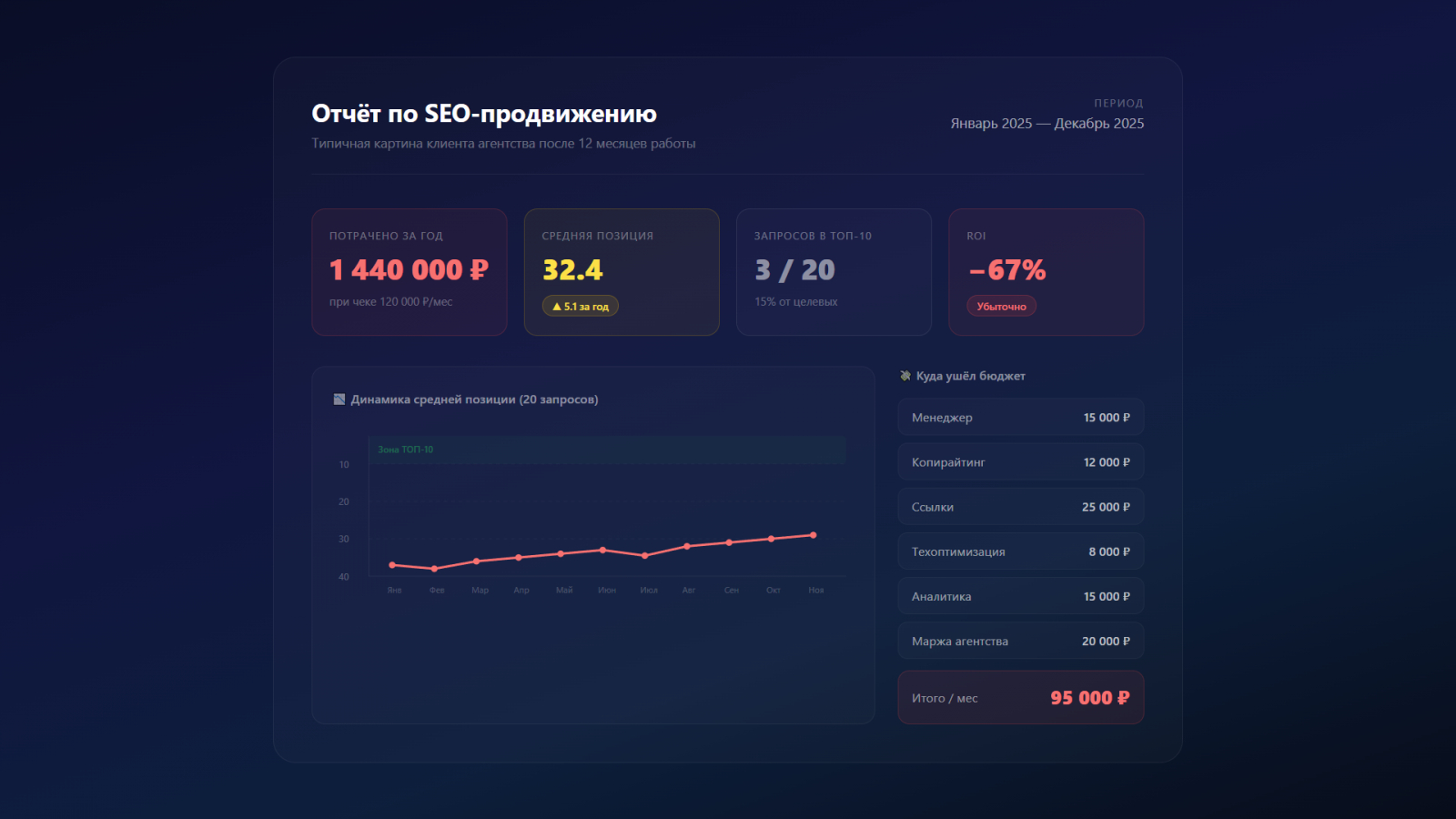Click the "Ссылки" budget row label

click(933, 507)
